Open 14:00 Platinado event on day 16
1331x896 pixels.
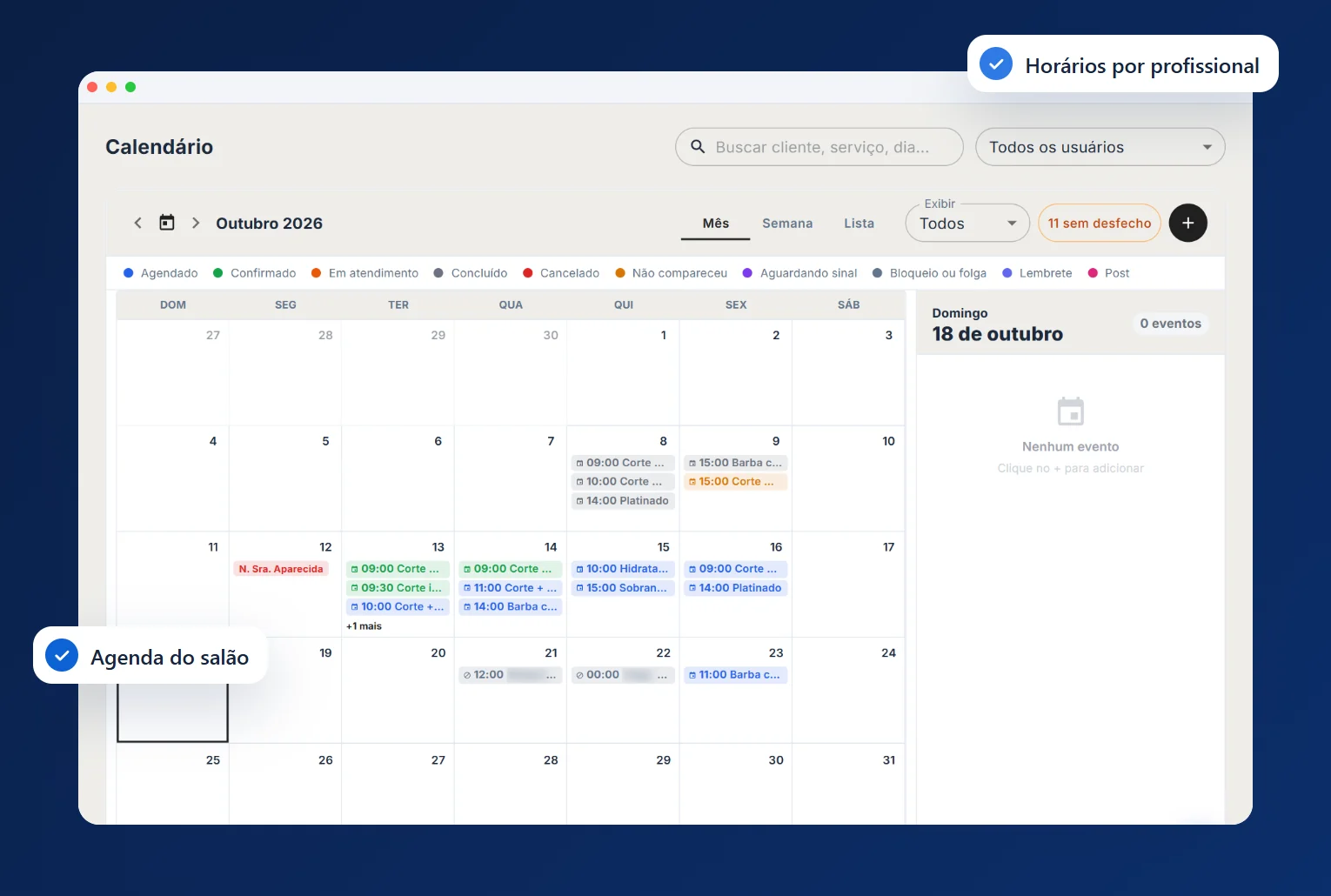click(x=736, y=588)
